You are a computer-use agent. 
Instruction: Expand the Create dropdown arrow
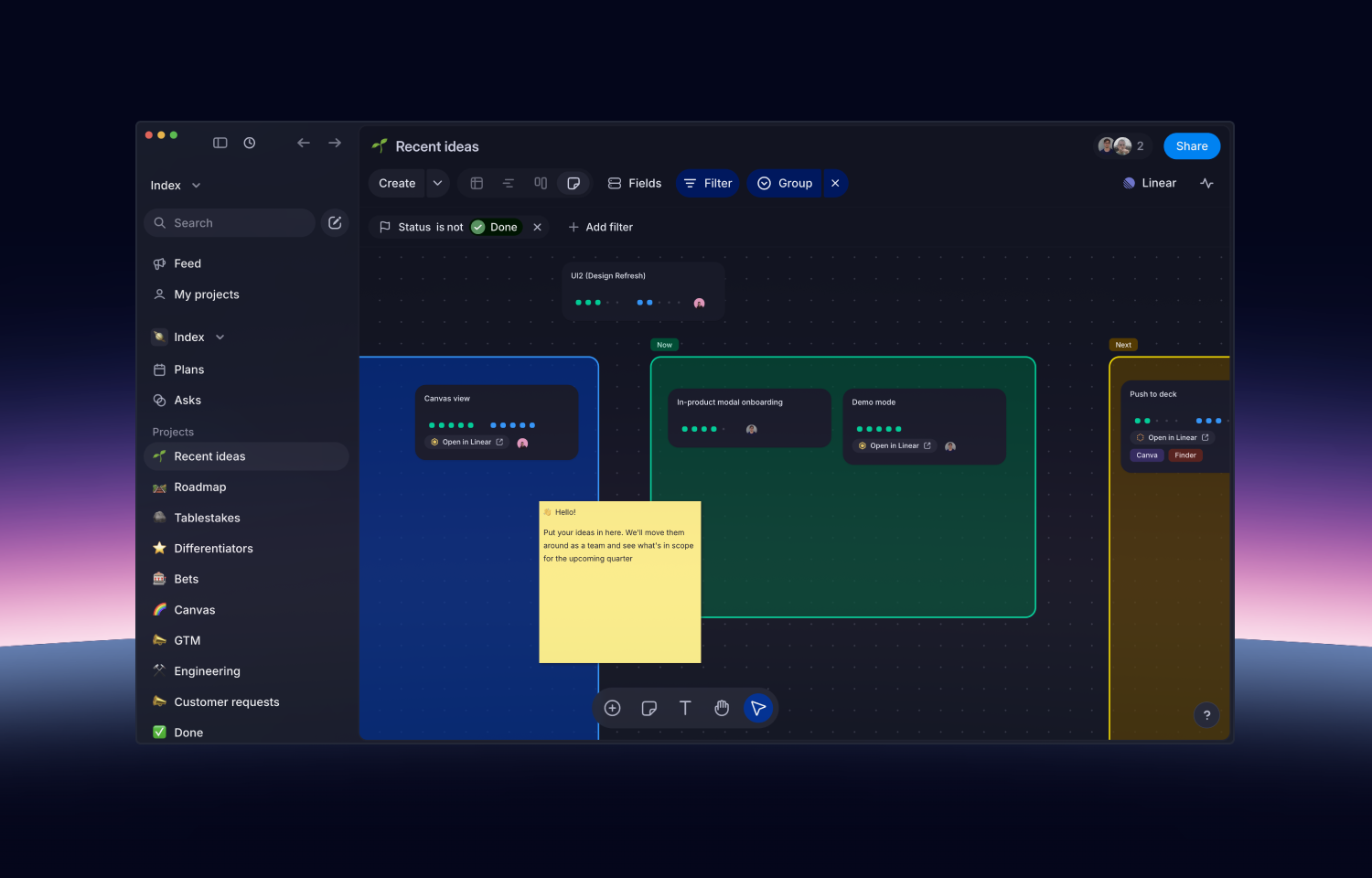(437, 183)
